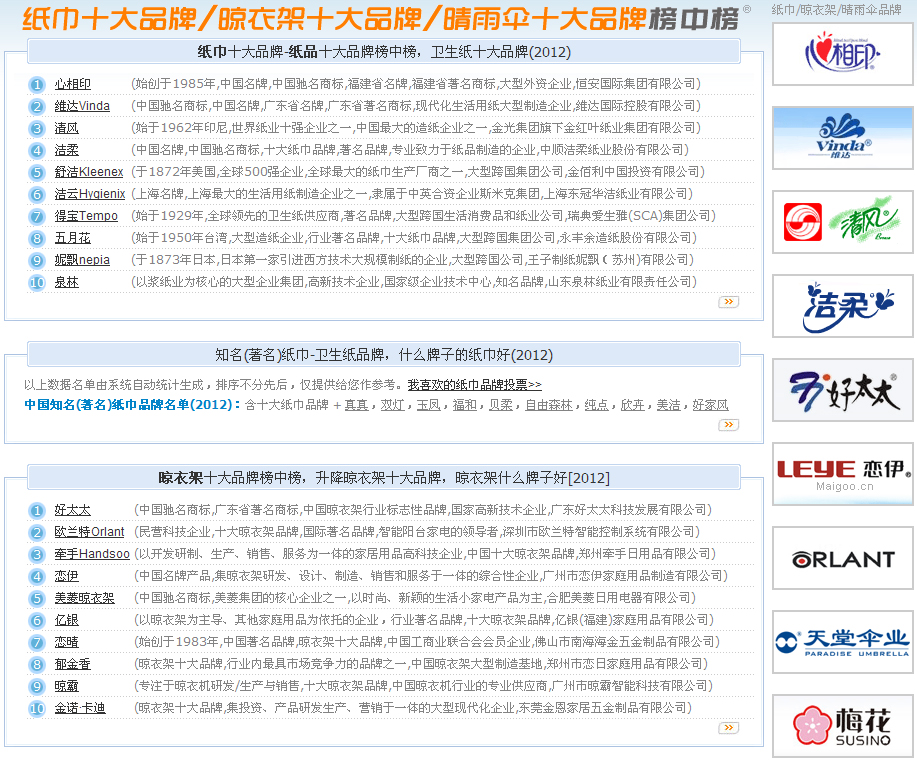The image size is (917, 761).
Task: Select the 梅花 SUSINO logo
Action: pyautogui.click(x=843, y=725)
